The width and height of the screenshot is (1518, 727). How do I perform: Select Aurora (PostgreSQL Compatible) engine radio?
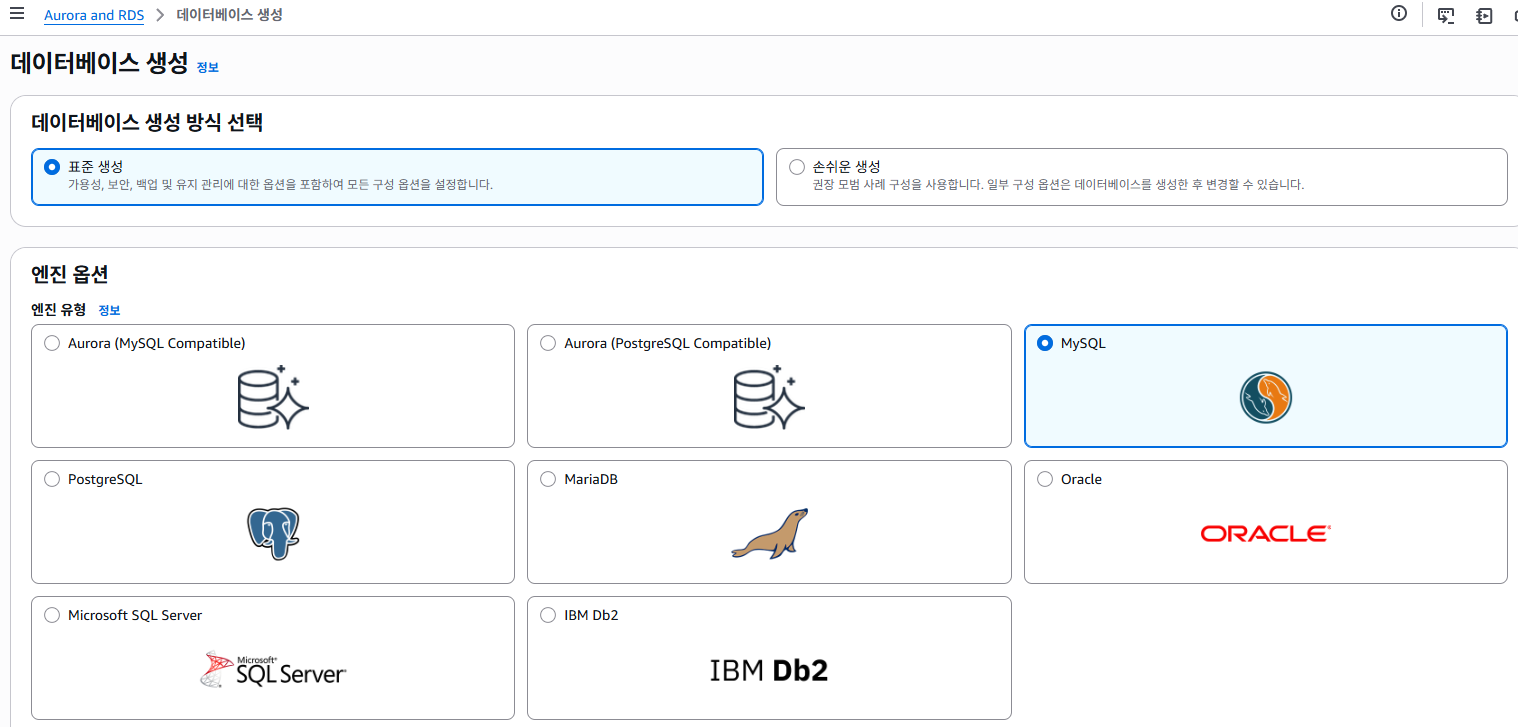(548, 343)
